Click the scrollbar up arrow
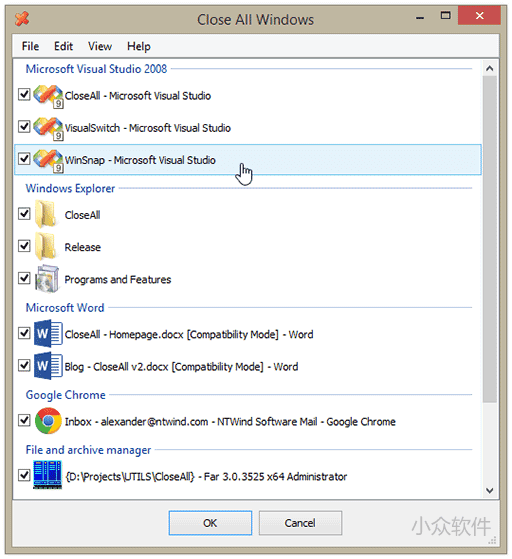 [x=490, y=68]
